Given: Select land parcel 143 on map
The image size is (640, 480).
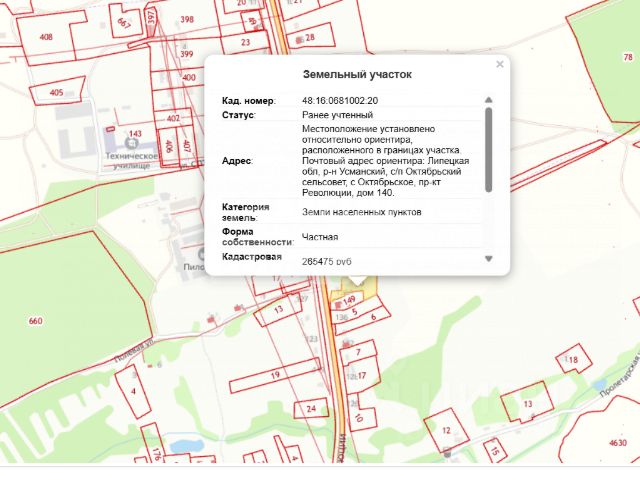Looking at the screenshot, I should click(x=135, y=133).
